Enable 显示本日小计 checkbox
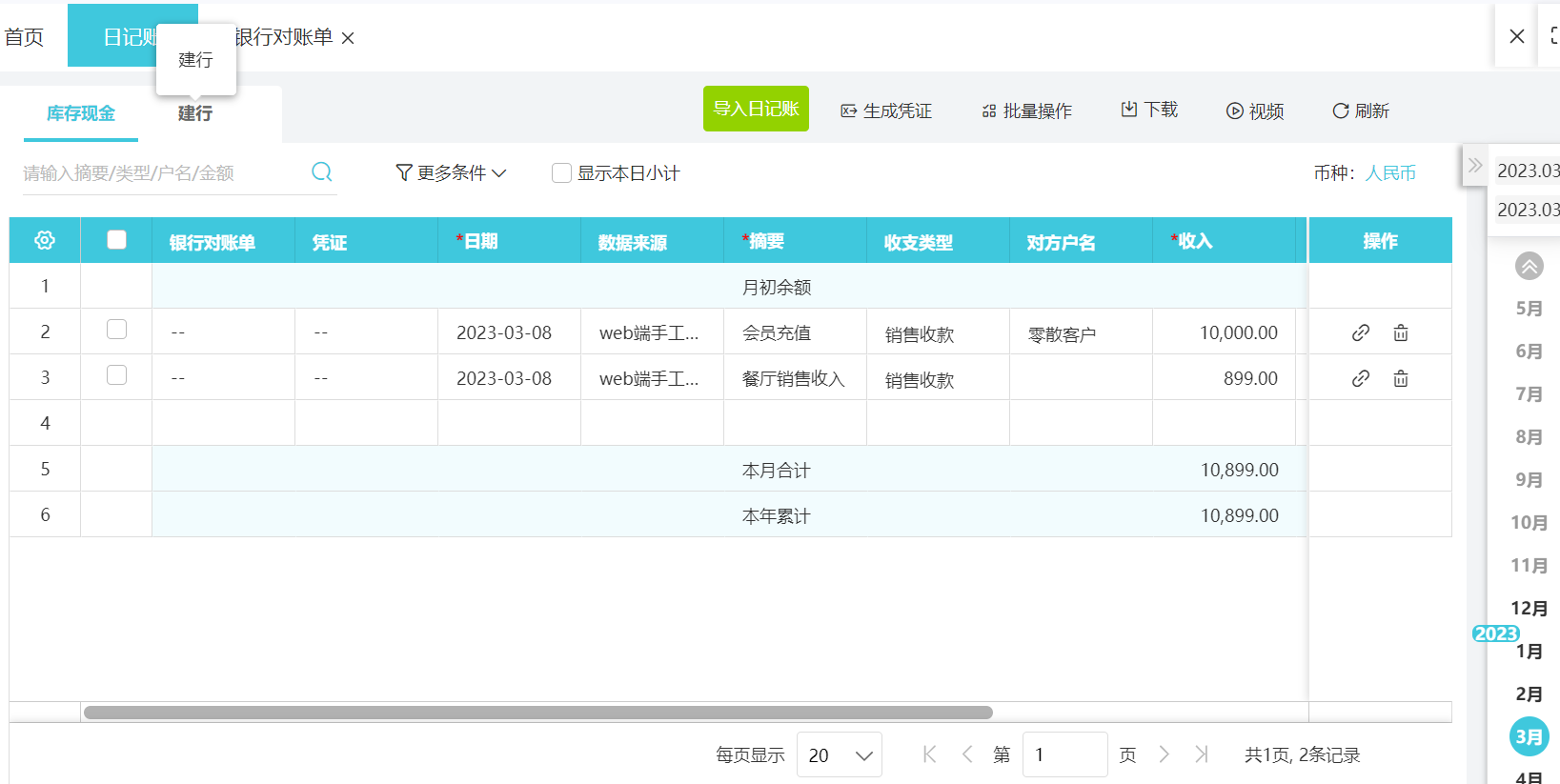The height and width of the screenshot is (784, 1560). coord(561,172)
